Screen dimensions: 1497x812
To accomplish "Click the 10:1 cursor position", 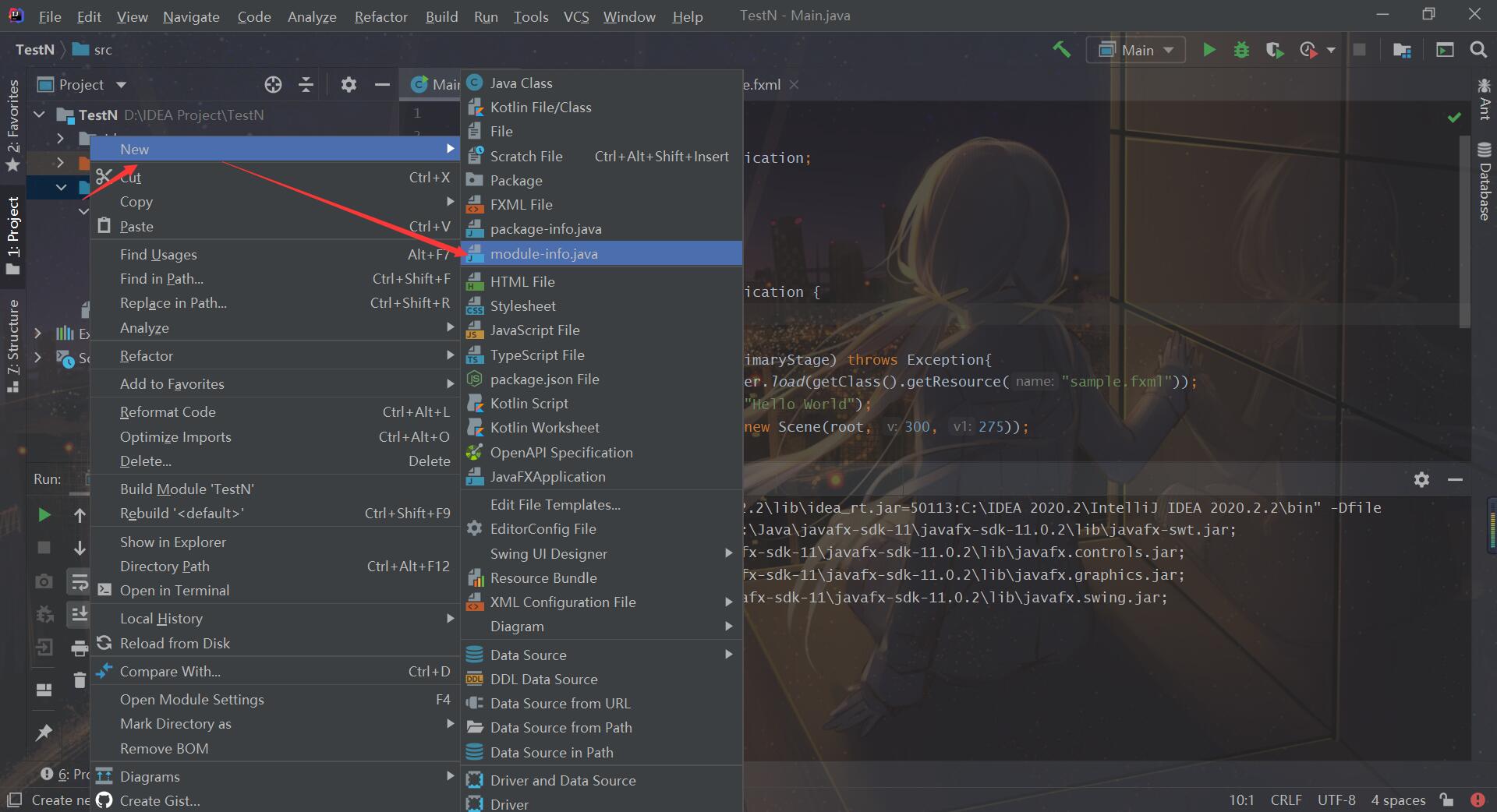I will coord(1241,800).
